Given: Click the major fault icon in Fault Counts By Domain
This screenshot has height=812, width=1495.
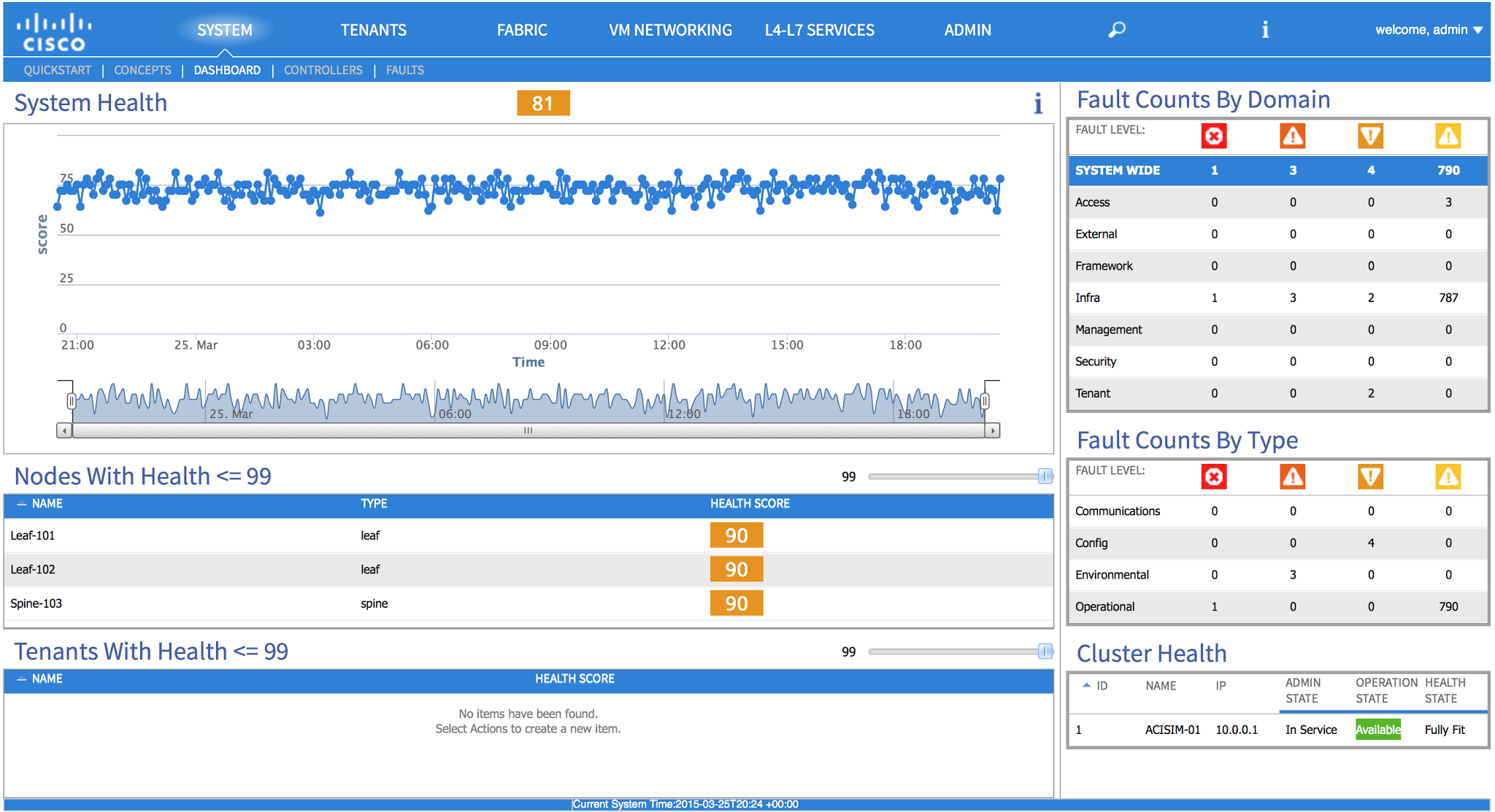Looking at the screenshot, I should 1292,136.
